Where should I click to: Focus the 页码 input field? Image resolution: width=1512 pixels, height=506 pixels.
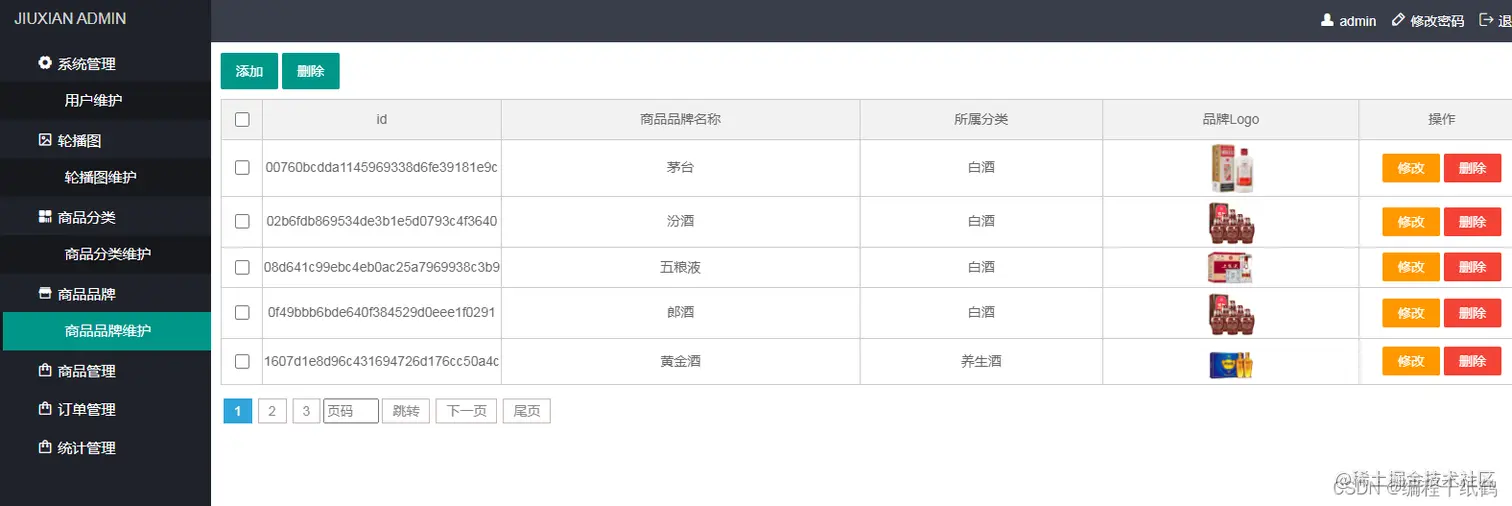(351, 411)
